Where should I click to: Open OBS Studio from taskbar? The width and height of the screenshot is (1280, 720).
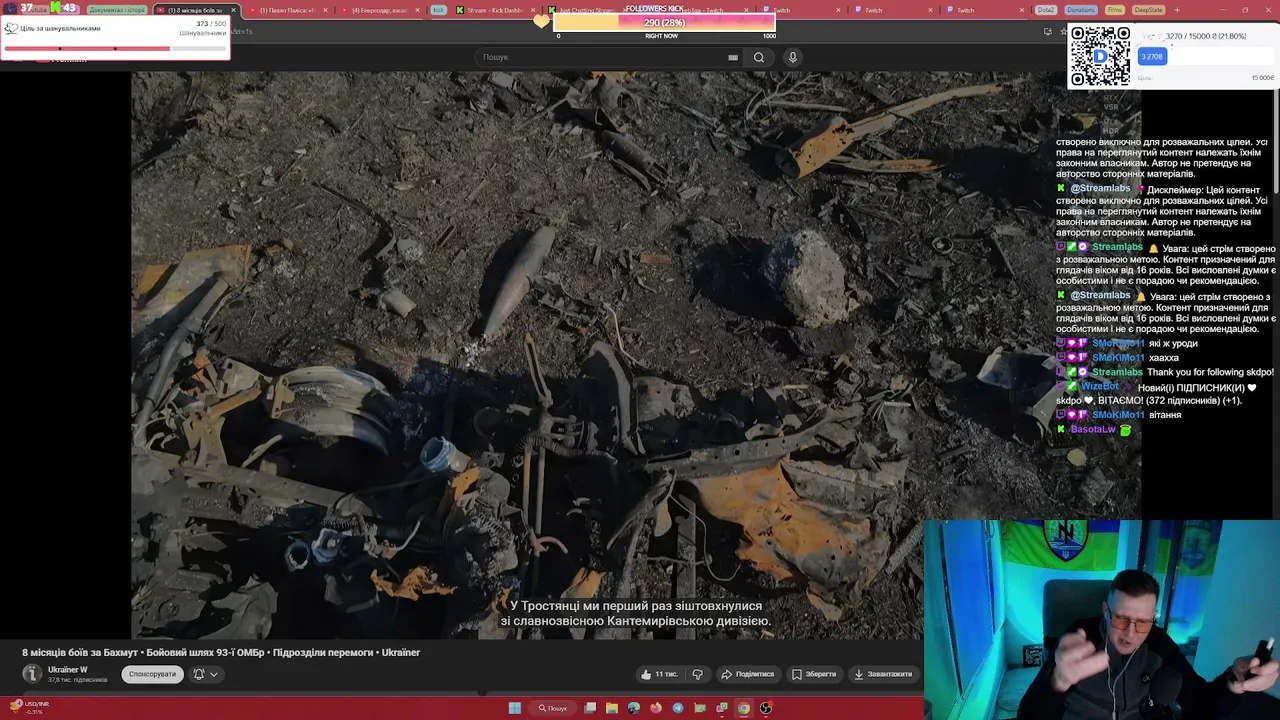point(766,708)
